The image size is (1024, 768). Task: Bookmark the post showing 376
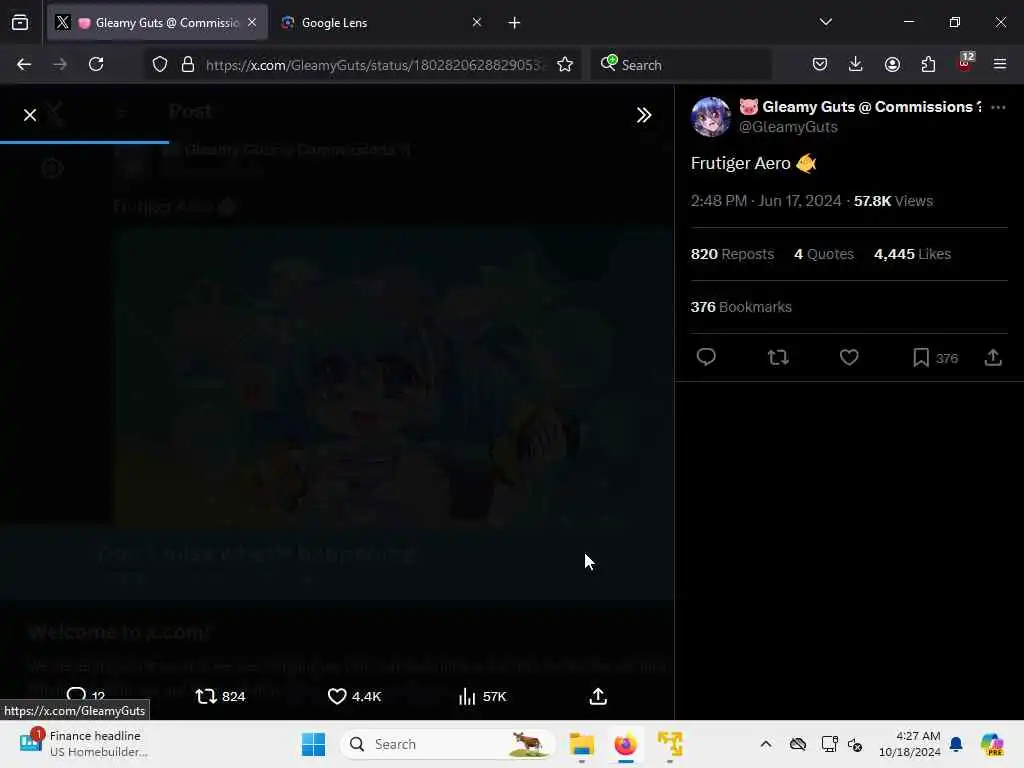(935, 357)
